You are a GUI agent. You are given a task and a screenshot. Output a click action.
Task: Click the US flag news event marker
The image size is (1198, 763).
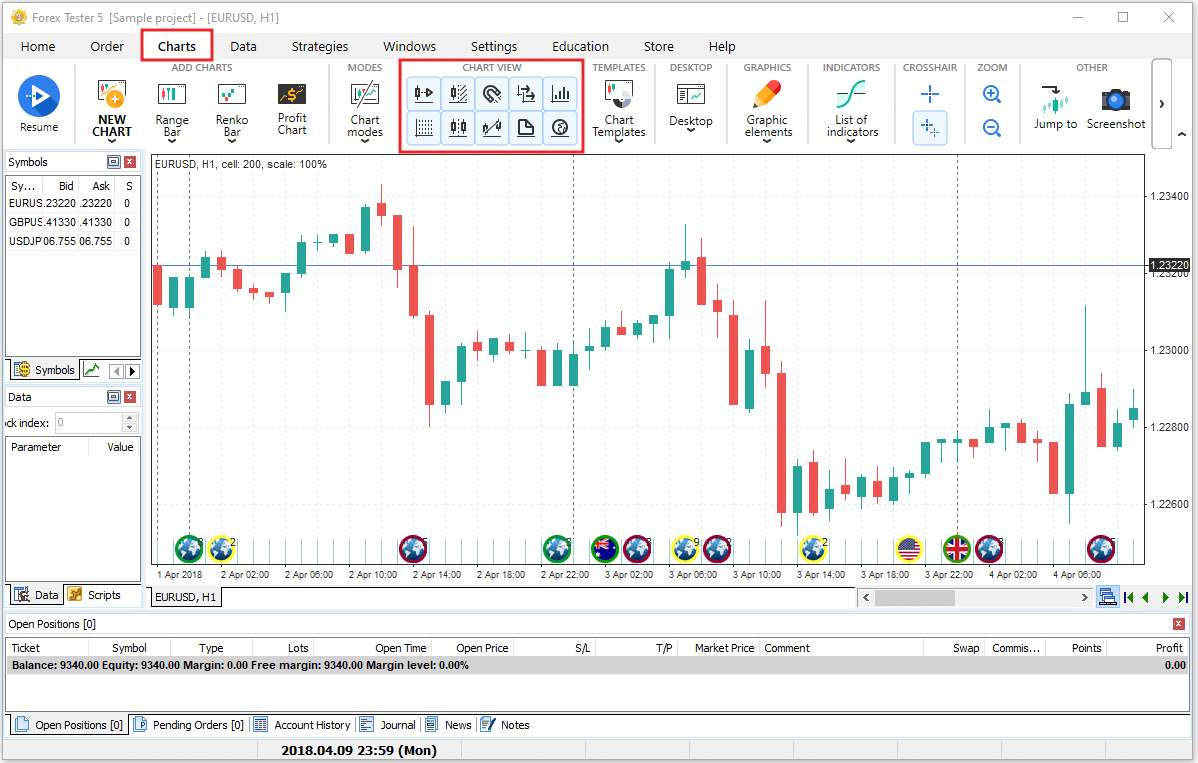click(908, 548)
